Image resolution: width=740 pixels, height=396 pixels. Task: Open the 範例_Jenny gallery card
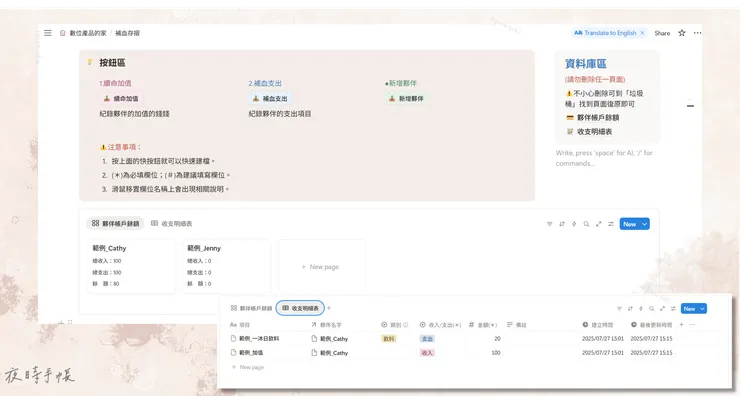(226, 266)
